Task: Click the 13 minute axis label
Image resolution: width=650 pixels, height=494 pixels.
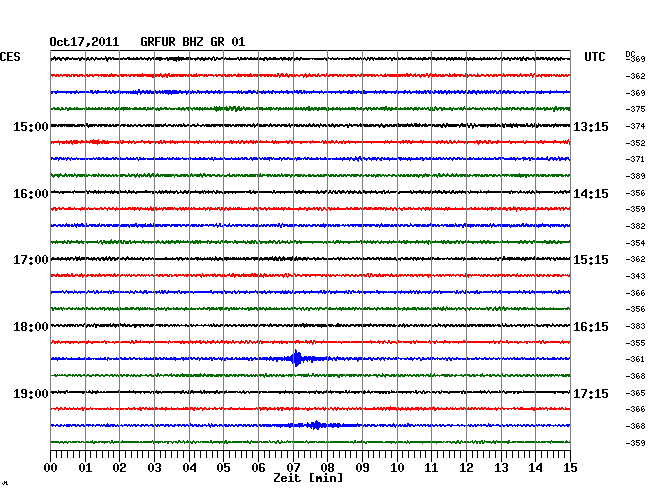Action: pyautogui.click(x=501, y=467)
